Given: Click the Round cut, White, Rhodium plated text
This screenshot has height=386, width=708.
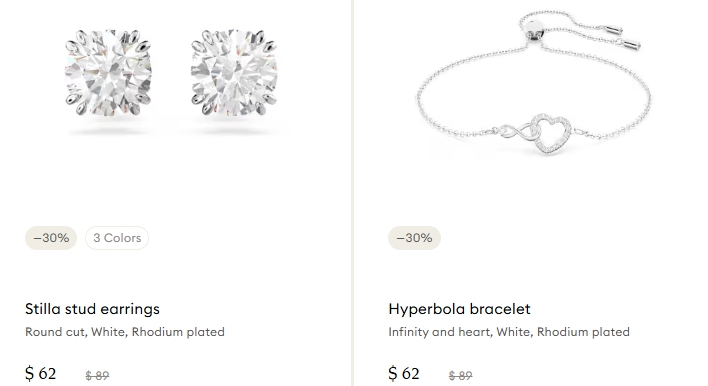Looking at the screenshot, I should click(x=125, y=332).
